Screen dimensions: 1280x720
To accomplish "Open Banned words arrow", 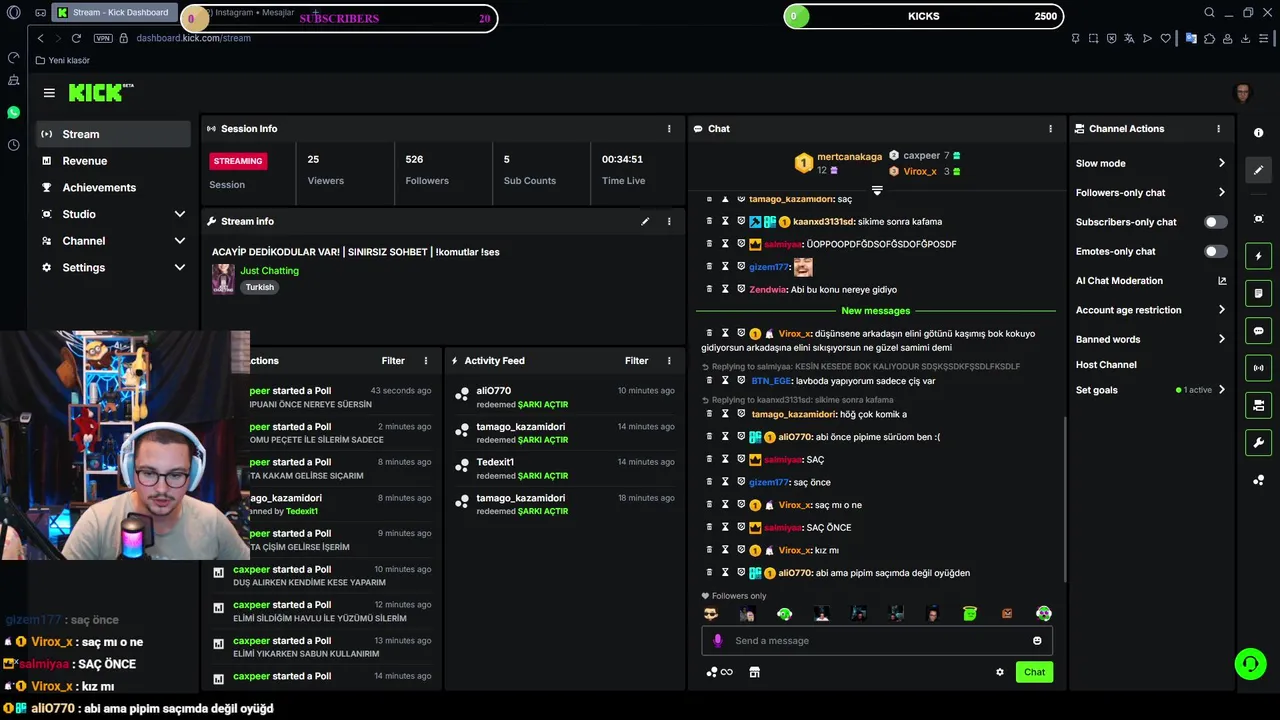I will pos(1221,339).
